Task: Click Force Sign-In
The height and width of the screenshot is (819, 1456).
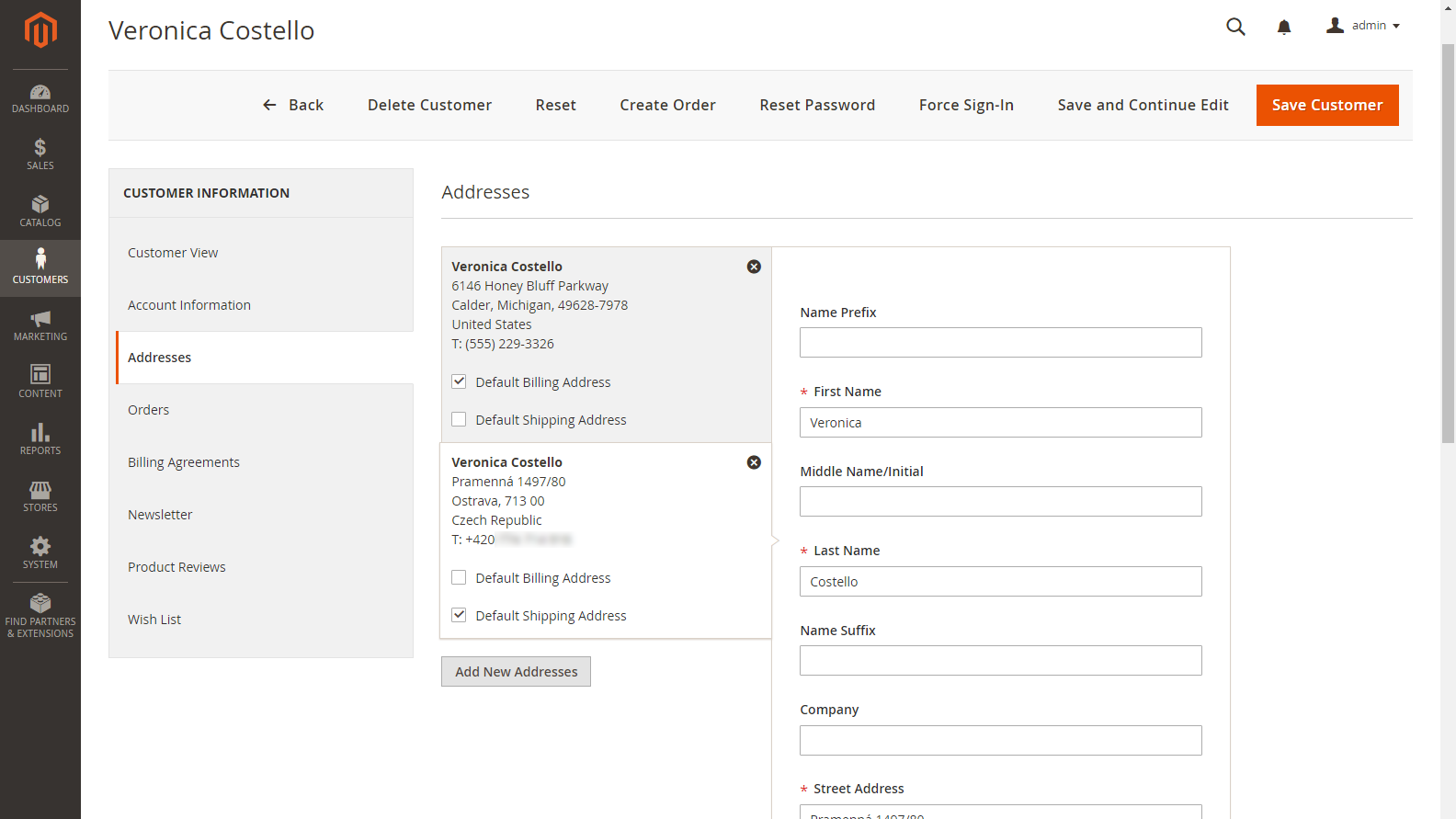Action: point(966,105)
